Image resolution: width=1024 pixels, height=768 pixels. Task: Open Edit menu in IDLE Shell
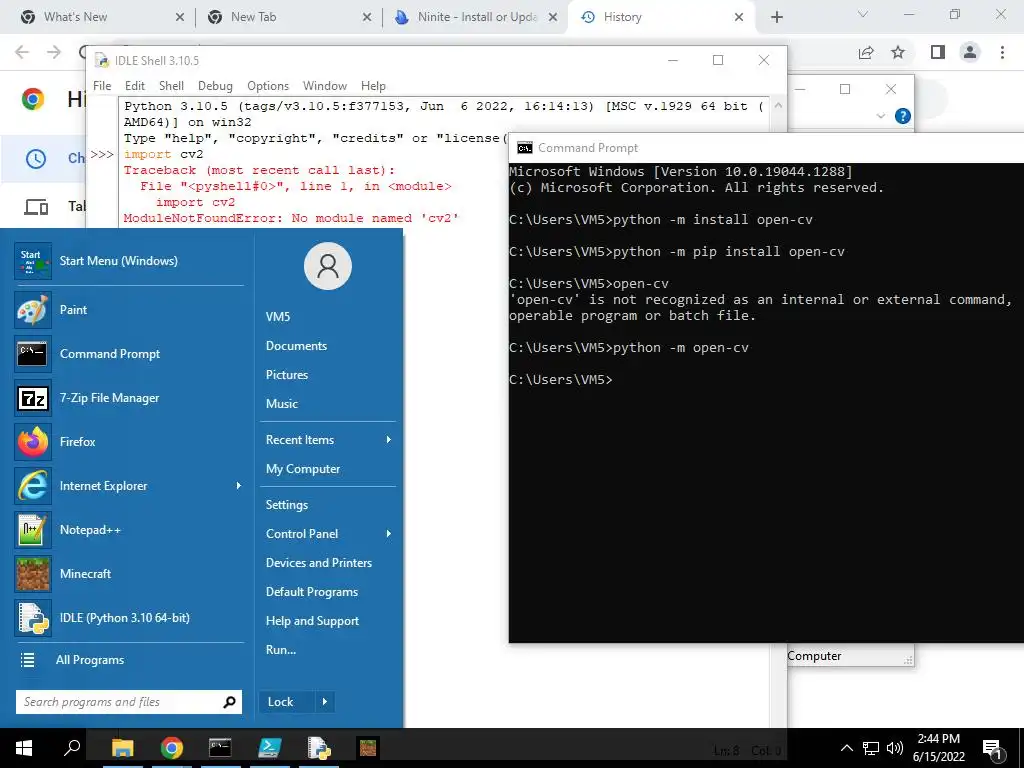[x=135, y=86]
